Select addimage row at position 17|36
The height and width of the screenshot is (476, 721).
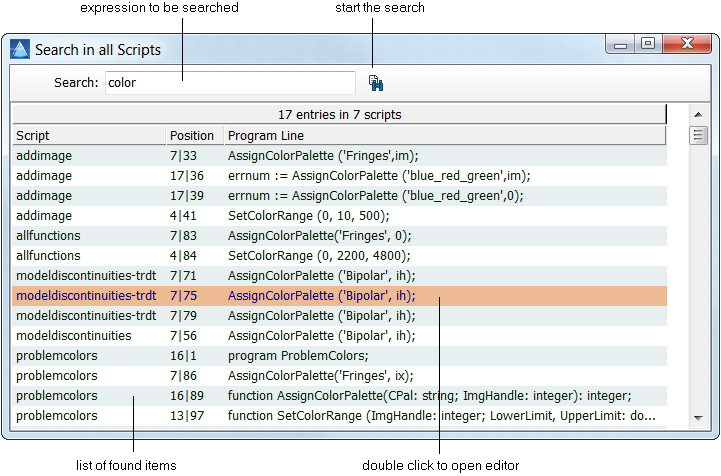pyautogui.click(x=339, y=176)
